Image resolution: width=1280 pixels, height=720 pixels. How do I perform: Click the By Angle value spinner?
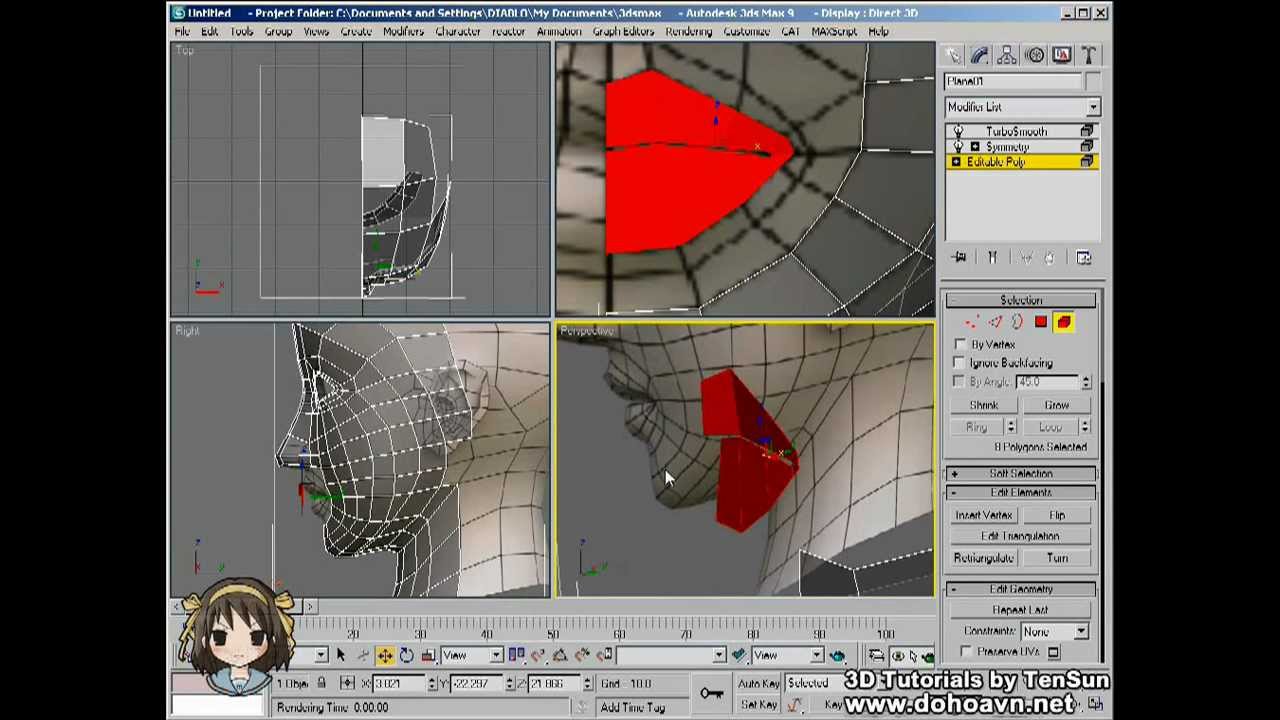1086,382
